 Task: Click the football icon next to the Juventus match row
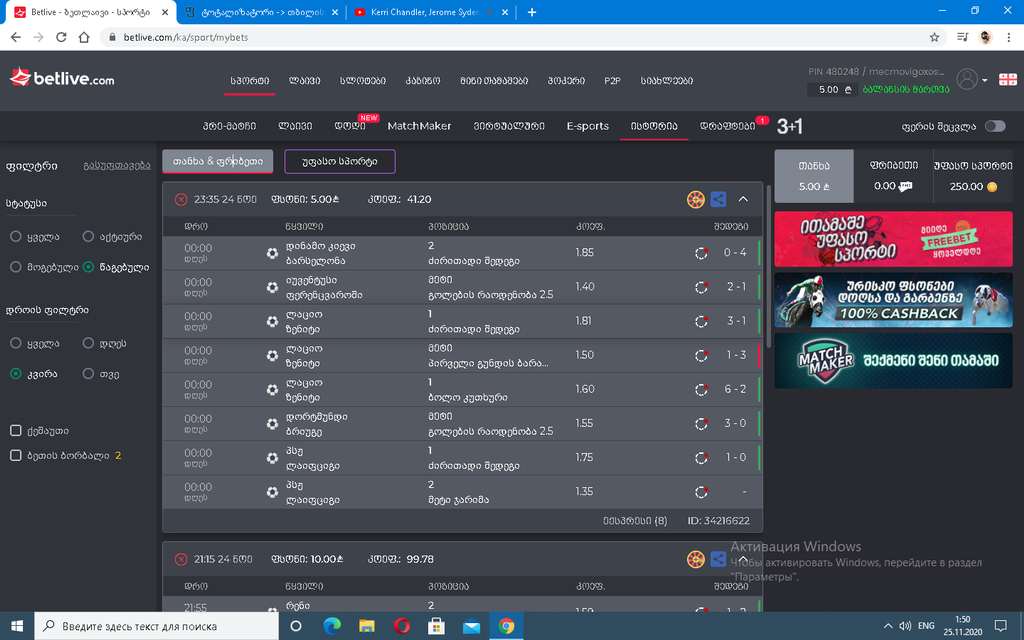click(x=271, y=287)
